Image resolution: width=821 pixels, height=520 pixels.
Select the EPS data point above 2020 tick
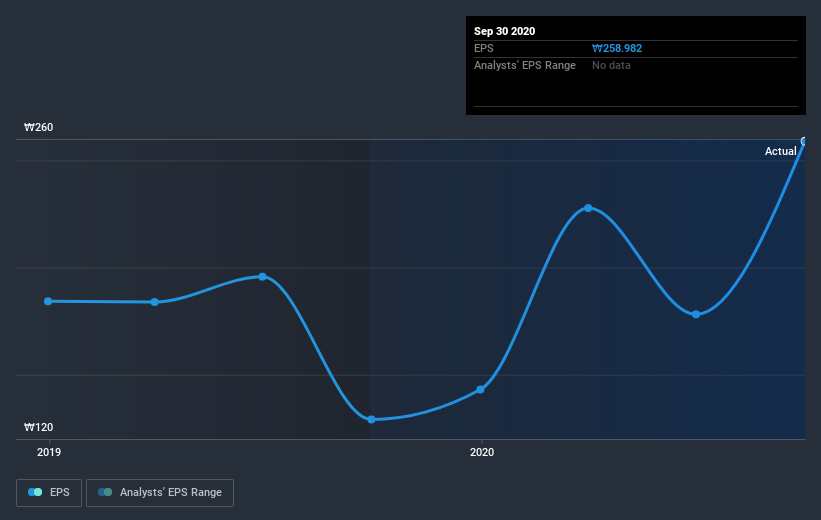[480, 390]
